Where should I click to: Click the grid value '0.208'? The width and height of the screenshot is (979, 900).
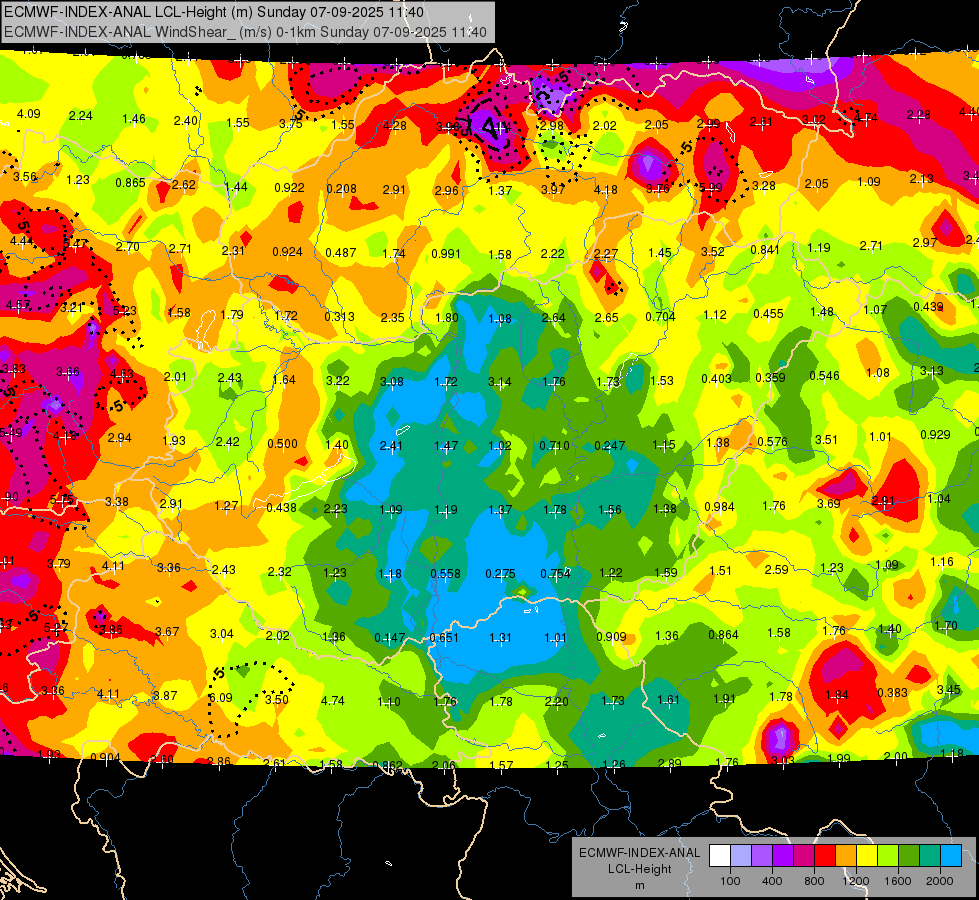[342, 189]
